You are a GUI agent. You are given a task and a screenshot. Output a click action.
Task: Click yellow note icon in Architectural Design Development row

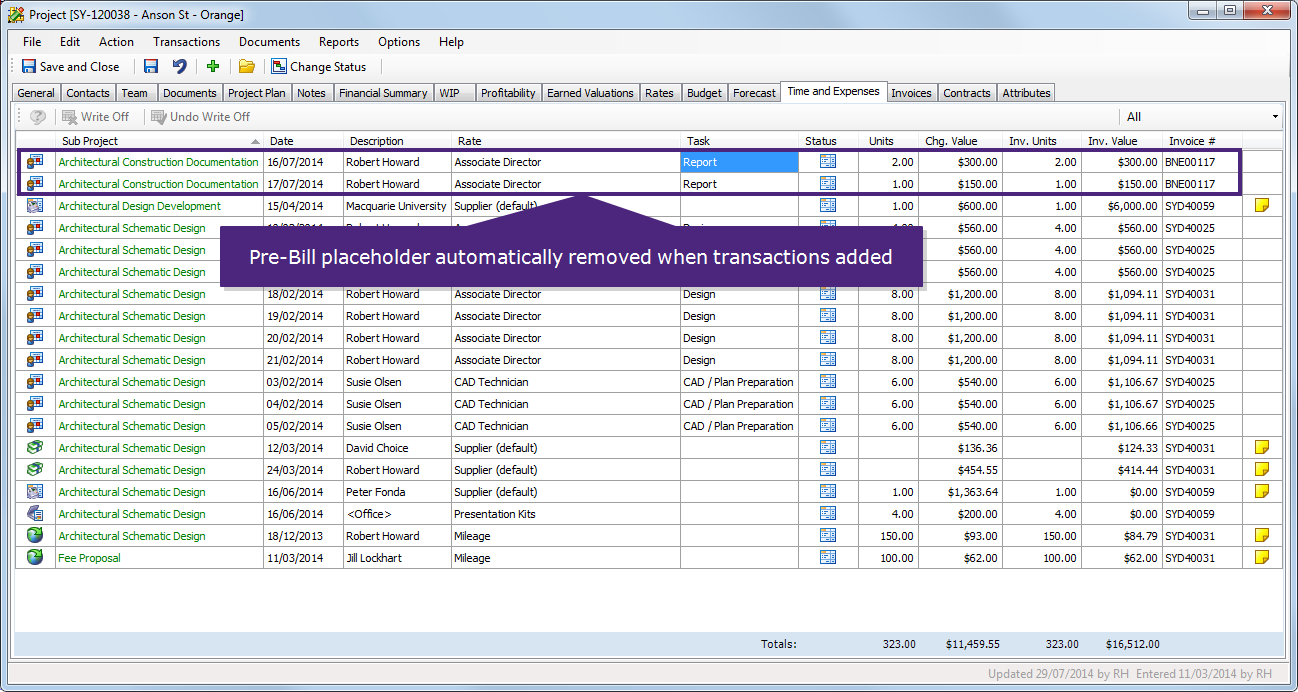(1262, 206)
